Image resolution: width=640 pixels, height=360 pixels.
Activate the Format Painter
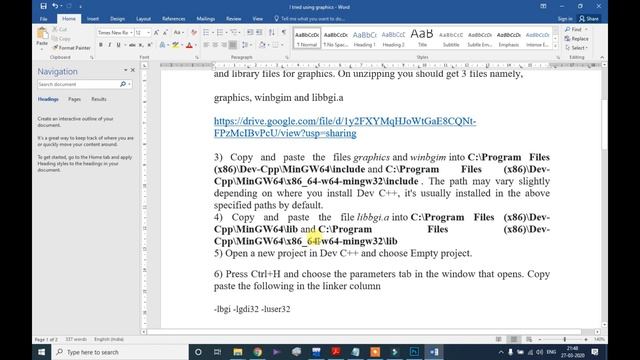tap(71, 48)
